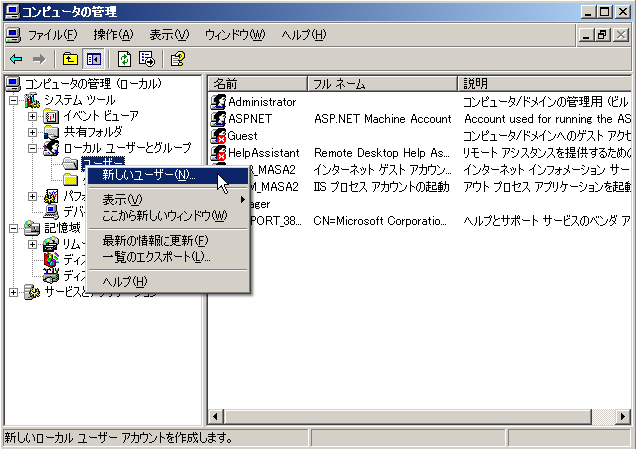
Task: Sort by the 名前 column header
Action: [x=258, y=84]
